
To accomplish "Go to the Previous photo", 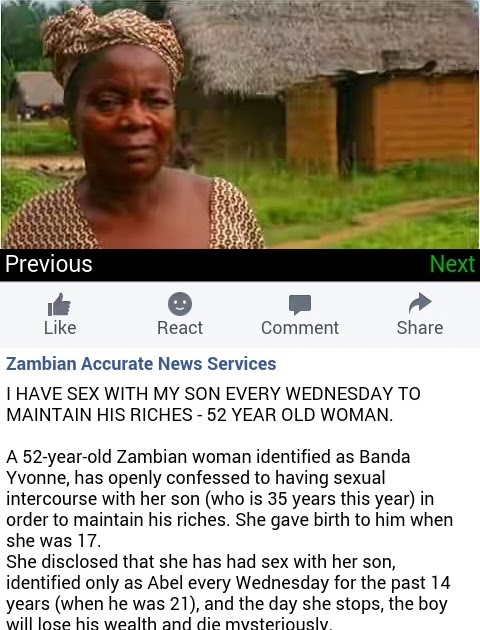I will click(49, 264).
